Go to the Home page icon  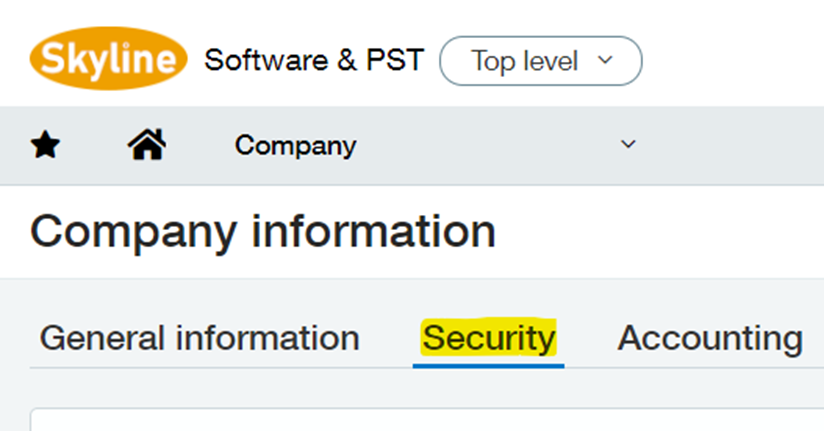[146, 146]
